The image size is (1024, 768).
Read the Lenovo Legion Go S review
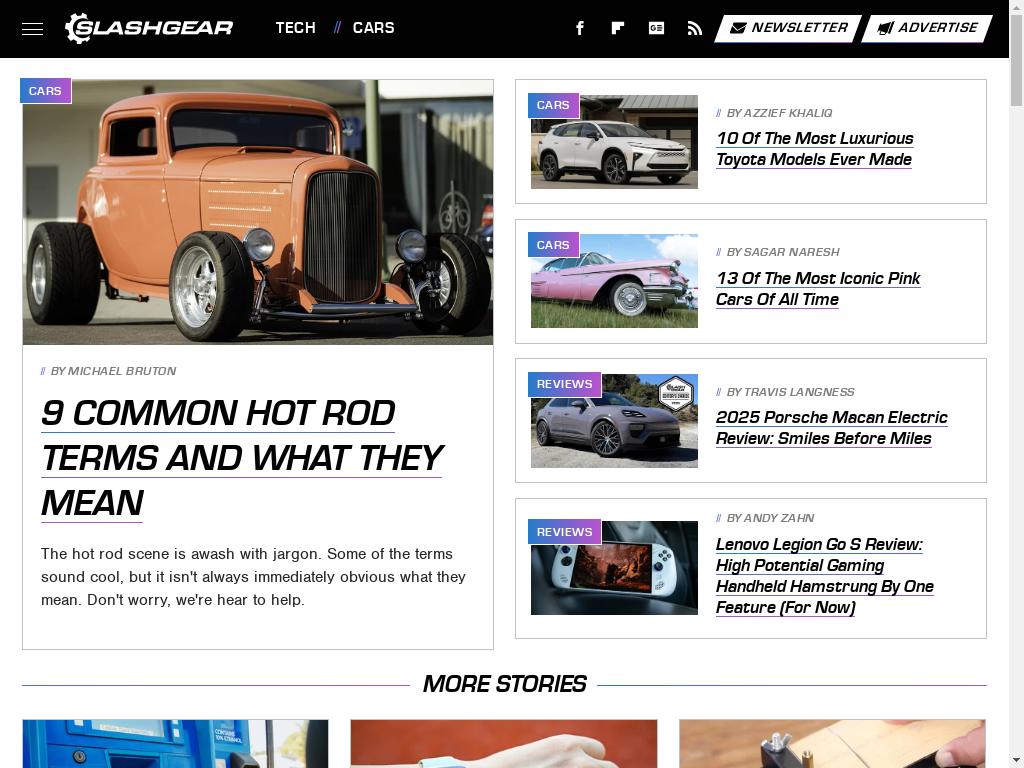click(x=824, y=576)
